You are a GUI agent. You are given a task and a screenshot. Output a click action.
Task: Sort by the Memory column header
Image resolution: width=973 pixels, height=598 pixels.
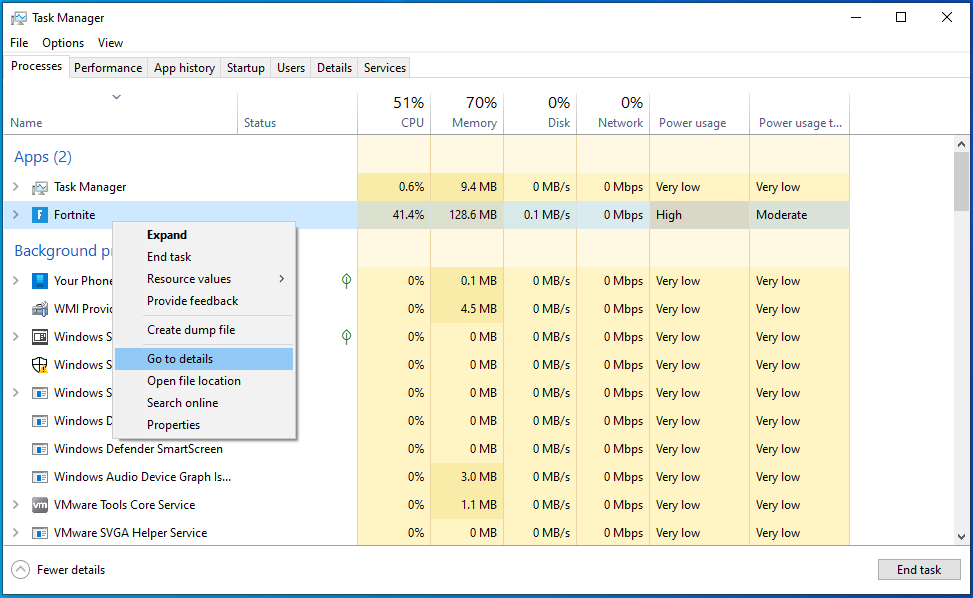[x=467, y=113]
